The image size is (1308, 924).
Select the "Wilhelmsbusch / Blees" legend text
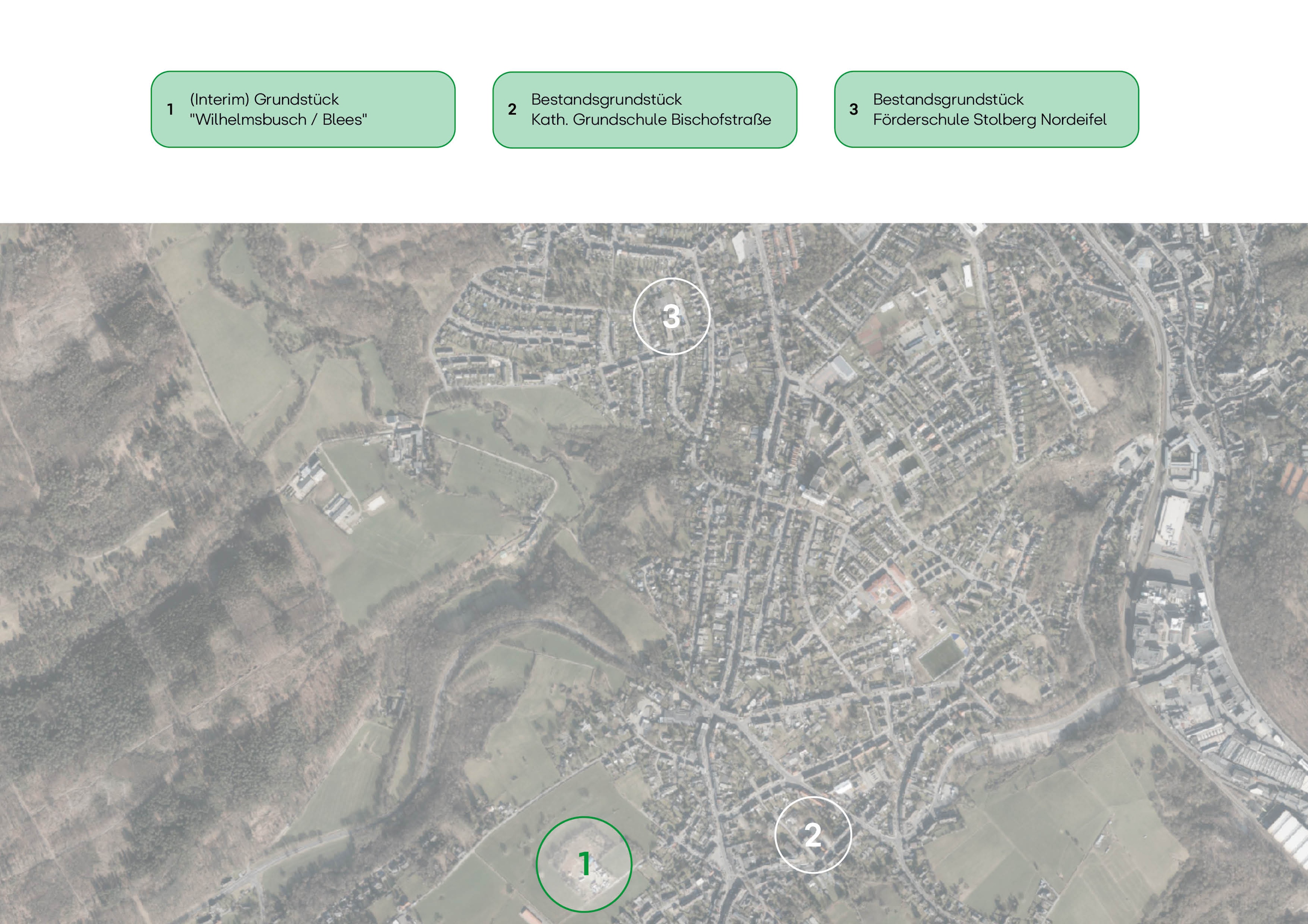point(278,120)
